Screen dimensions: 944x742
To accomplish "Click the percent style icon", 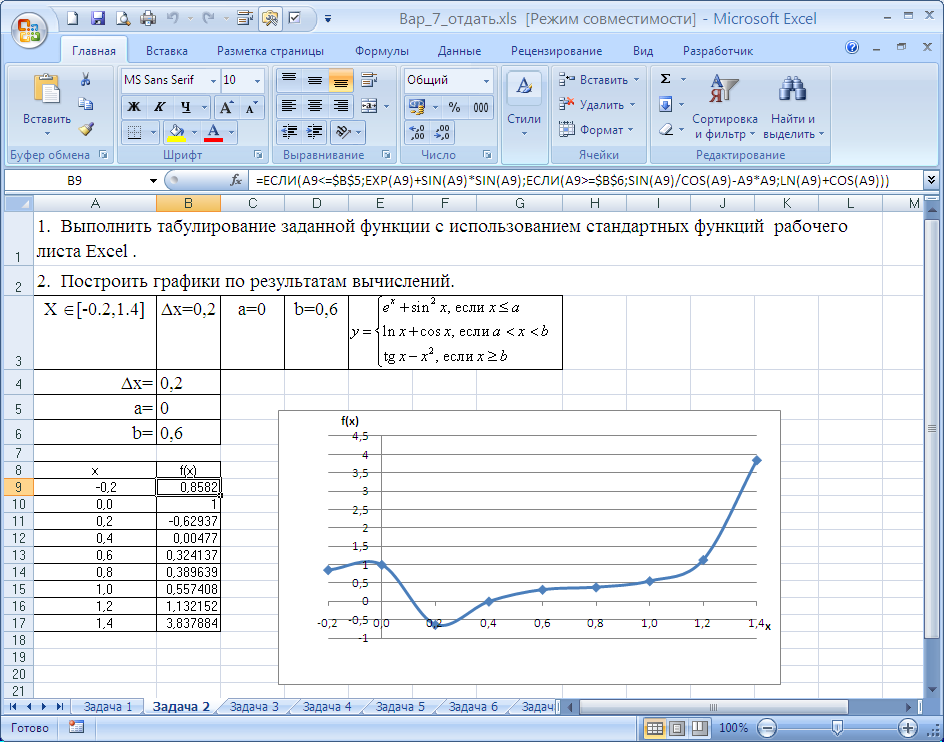I will coord(453,106).
